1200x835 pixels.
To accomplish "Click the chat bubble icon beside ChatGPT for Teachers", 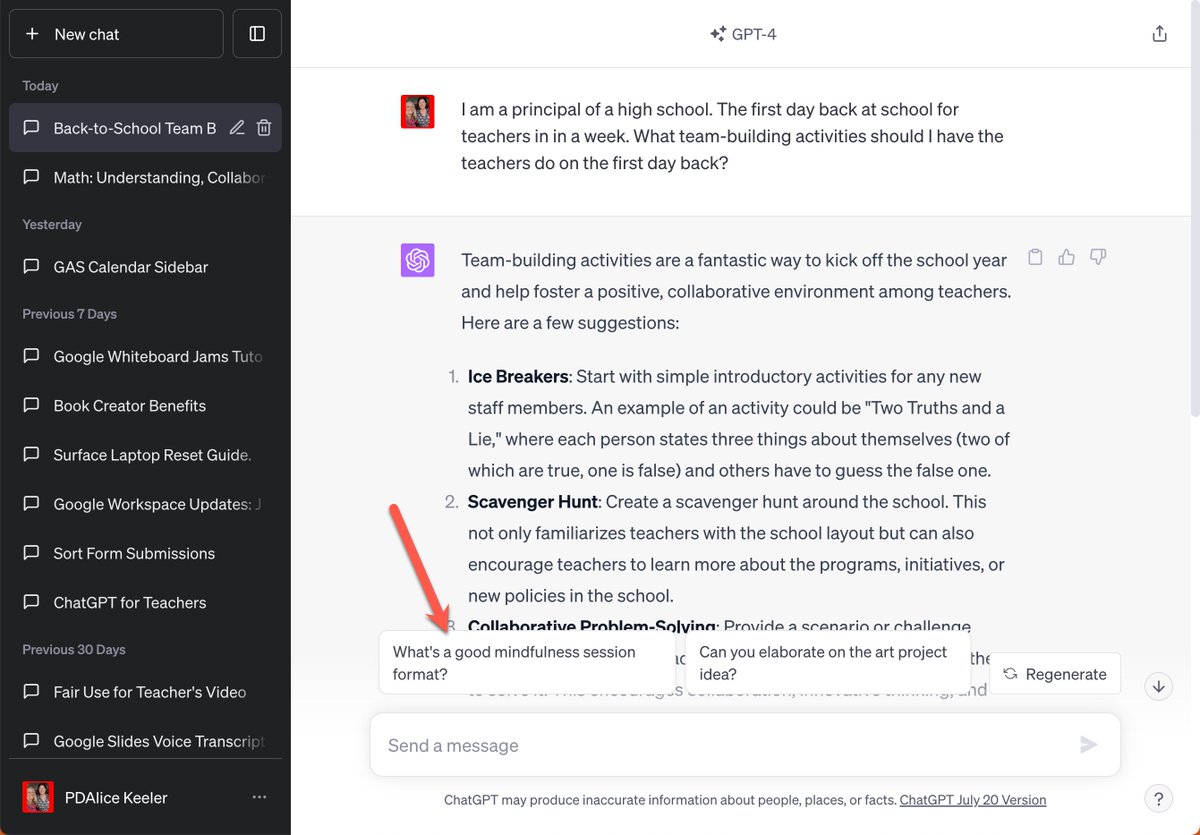I will 31,603.
